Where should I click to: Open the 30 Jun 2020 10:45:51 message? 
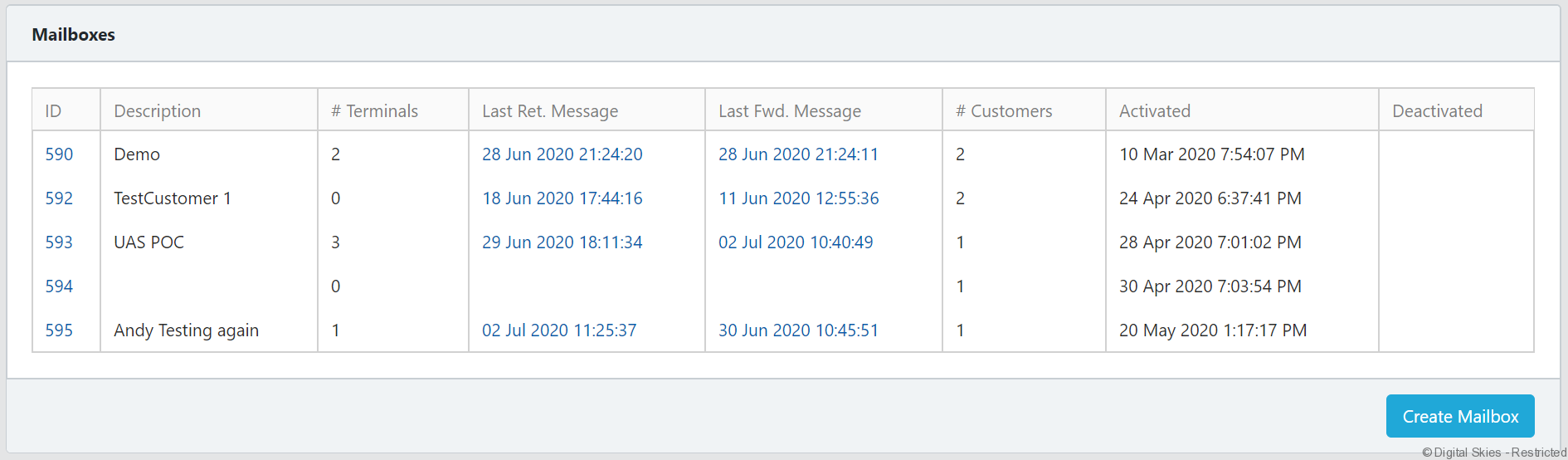point(797,330)
